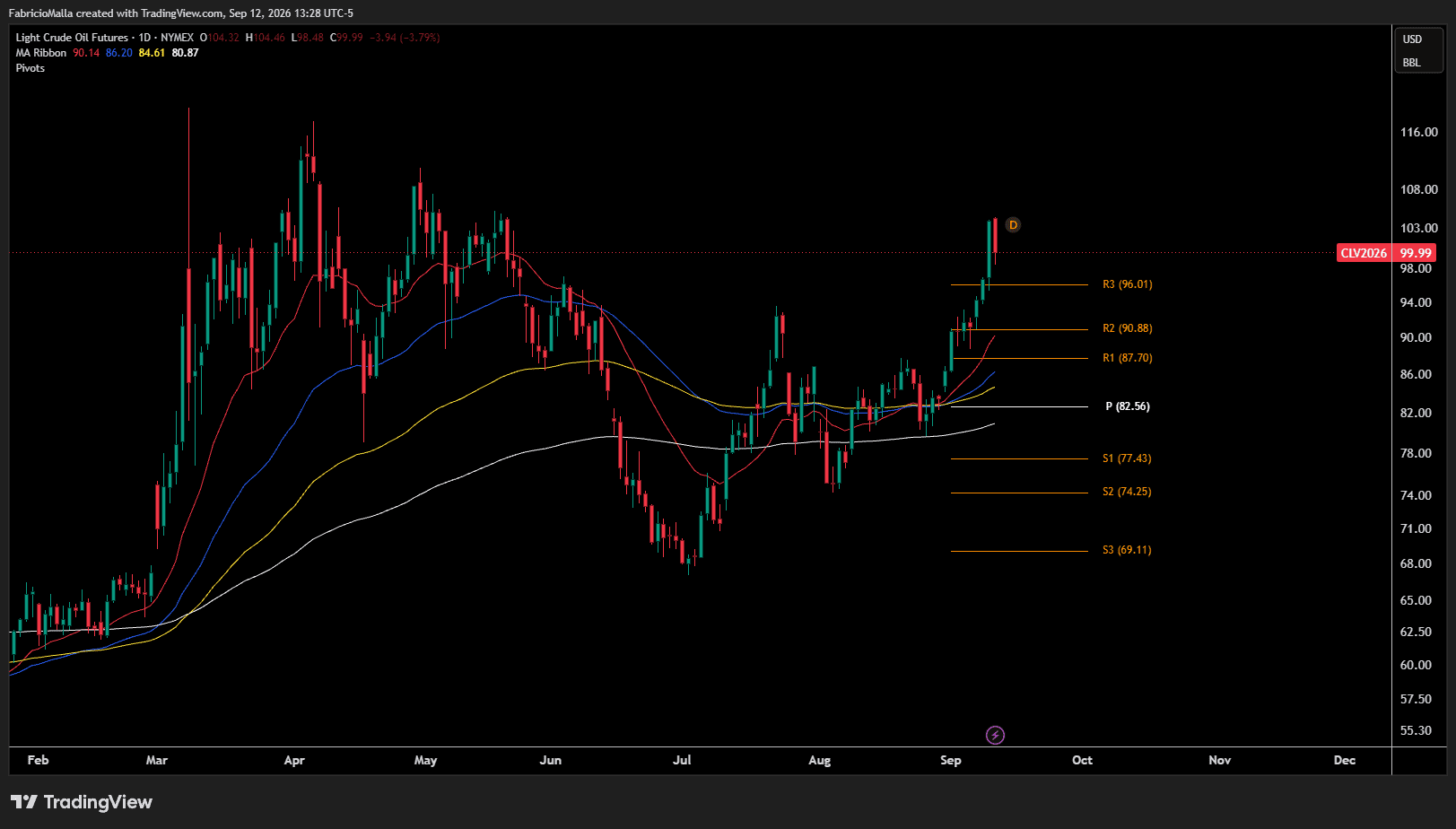Click the yellow 84.61 MA Ribbon value
The height and width of the screenshot is (829, 1456).
tap(152, 53)
